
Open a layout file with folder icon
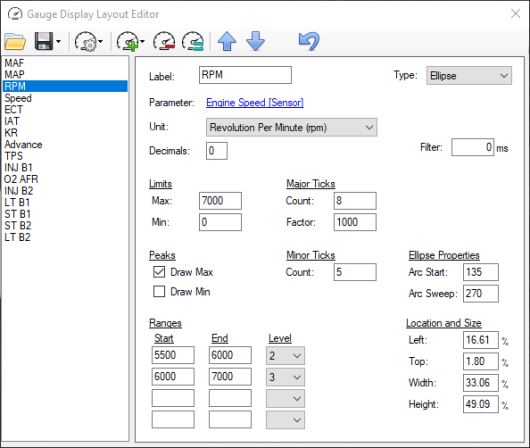click(15, 41)
